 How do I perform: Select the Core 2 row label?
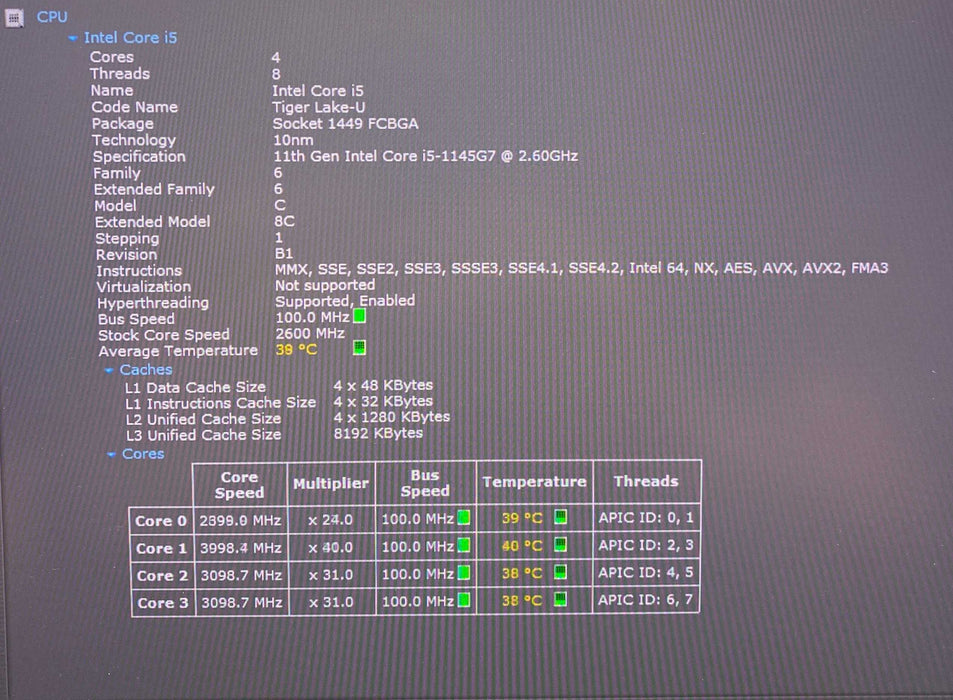162,576
